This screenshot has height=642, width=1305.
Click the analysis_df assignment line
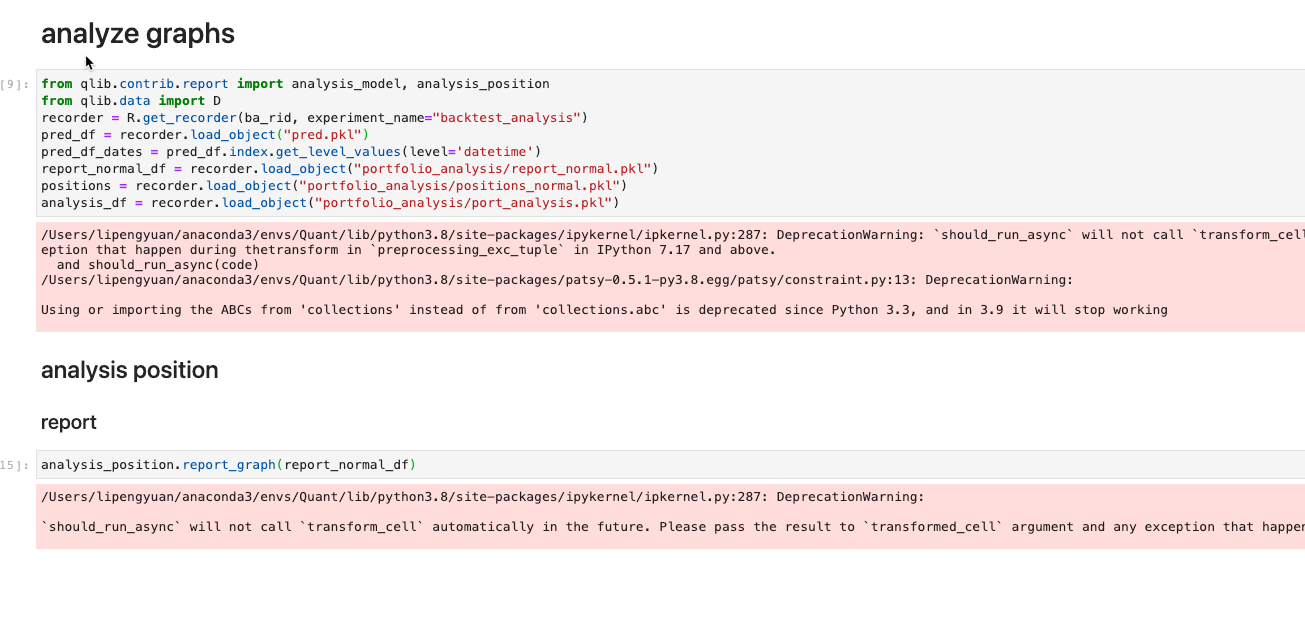tap(330, 203)
